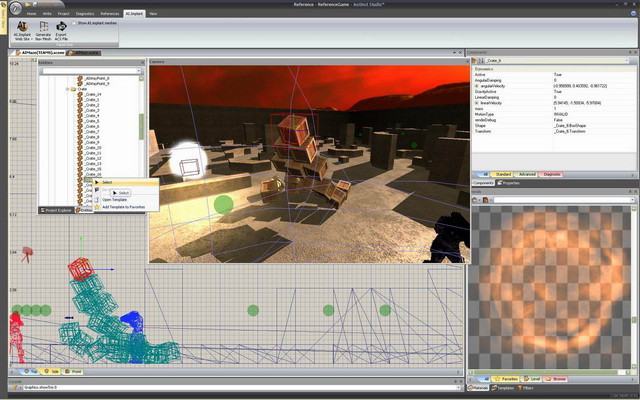Click the home icon in Materials panel
This screenshot has width=640, height=400.
coord(474,200)
